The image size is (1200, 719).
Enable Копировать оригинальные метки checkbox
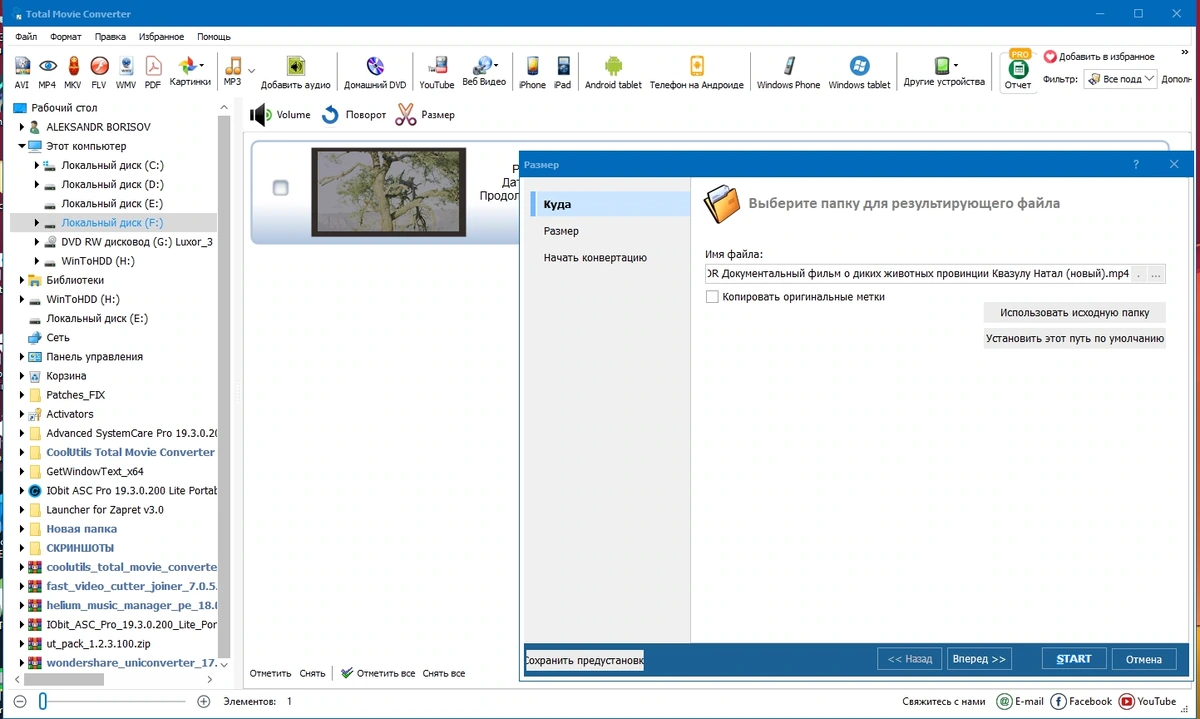tap(712, 297)
